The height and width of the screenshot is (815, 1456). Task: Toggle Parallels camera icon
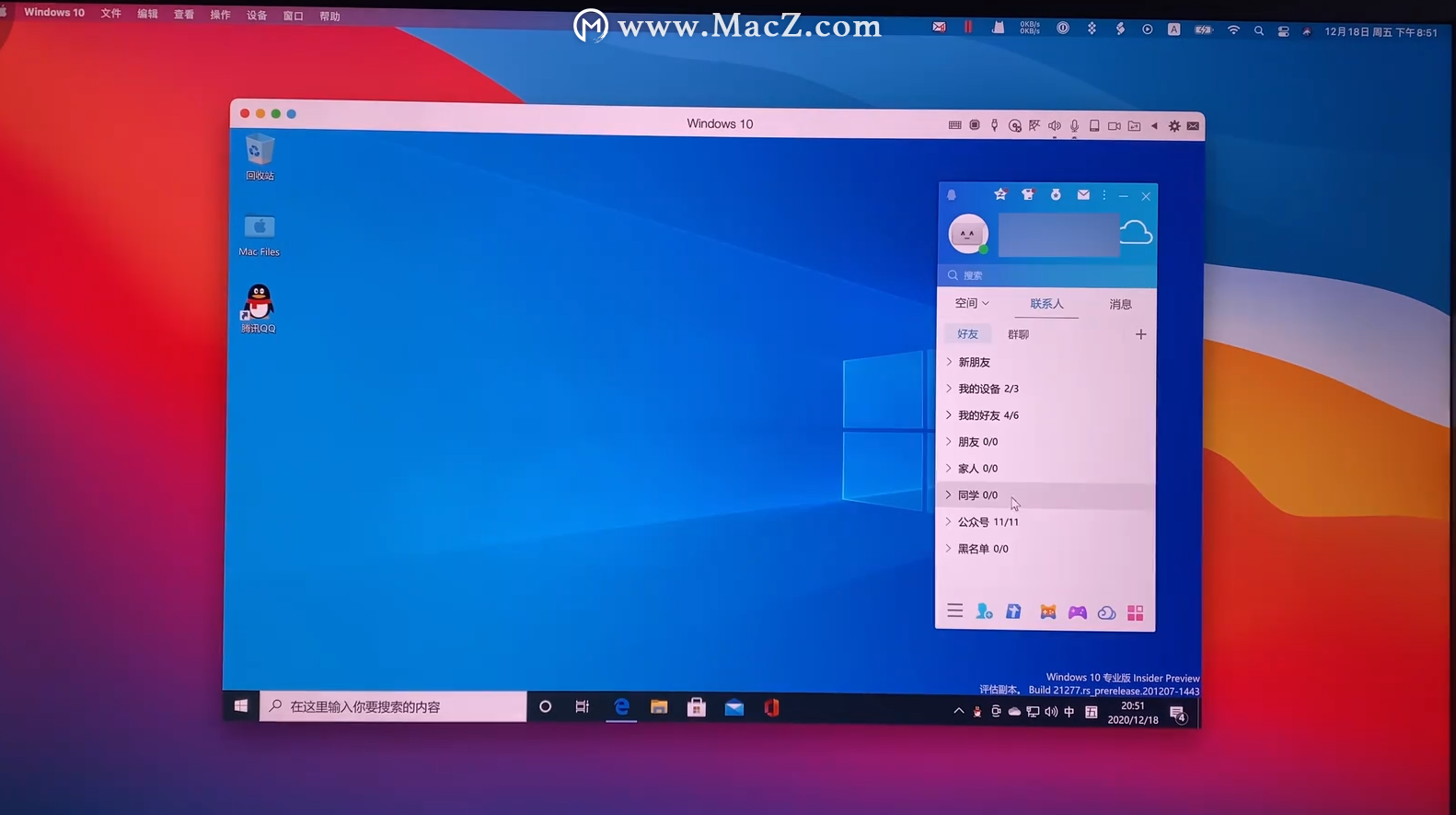(x=1114, y=126)
